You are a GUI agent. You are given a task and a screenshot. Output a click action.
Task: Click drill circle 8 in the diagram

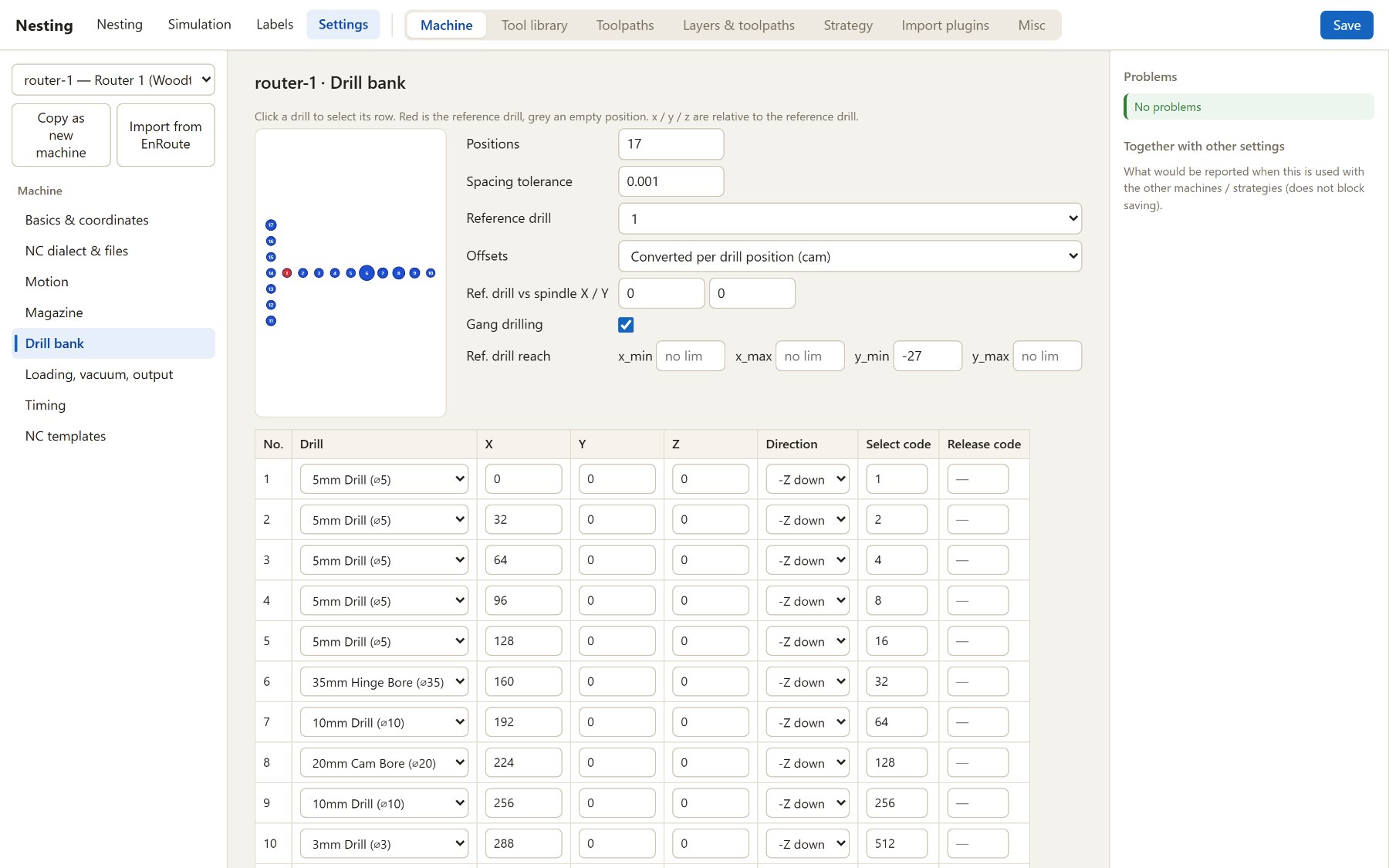click(x=398, y=273)
